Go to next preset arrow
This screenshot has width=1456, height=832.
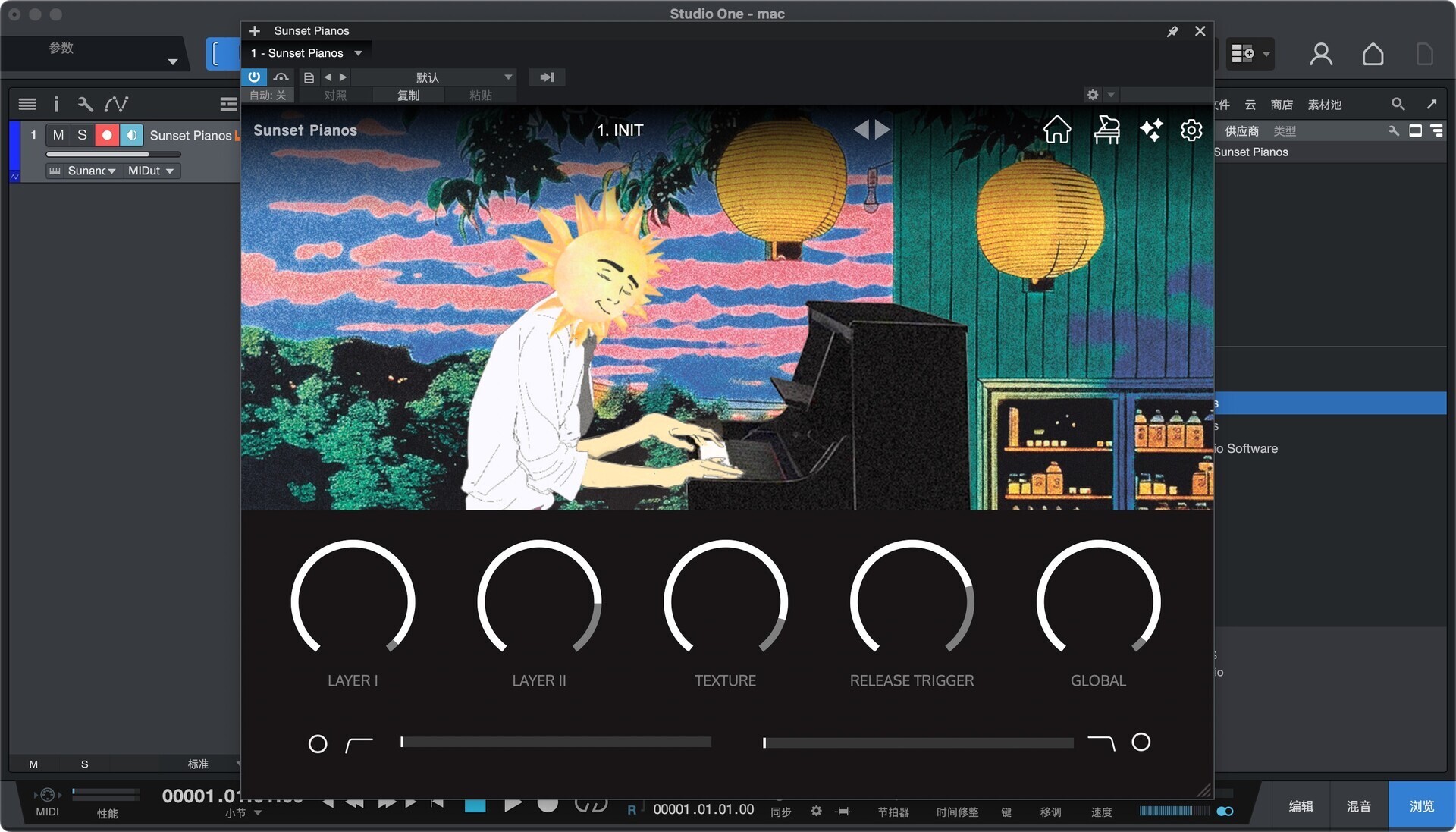[883, 130]
